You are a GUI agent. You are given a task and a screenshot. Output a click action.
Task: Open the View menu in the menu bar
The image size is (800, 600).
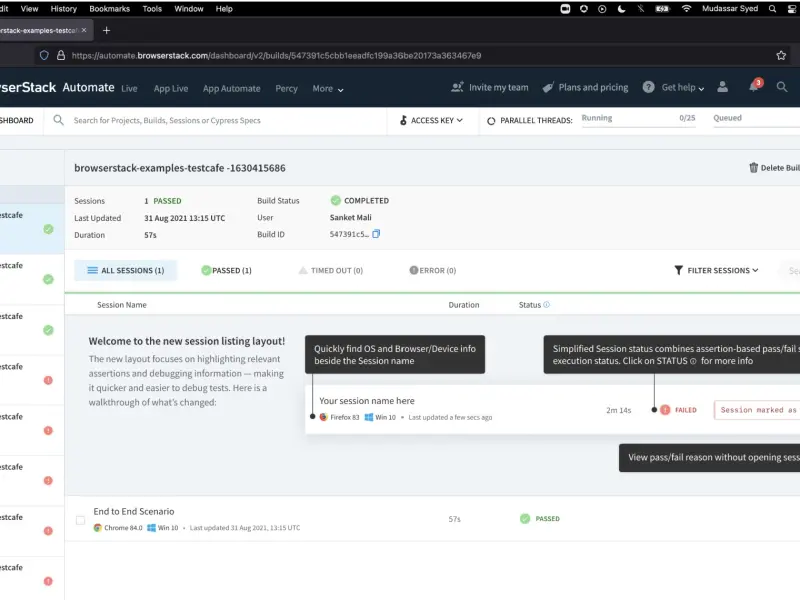29,9
